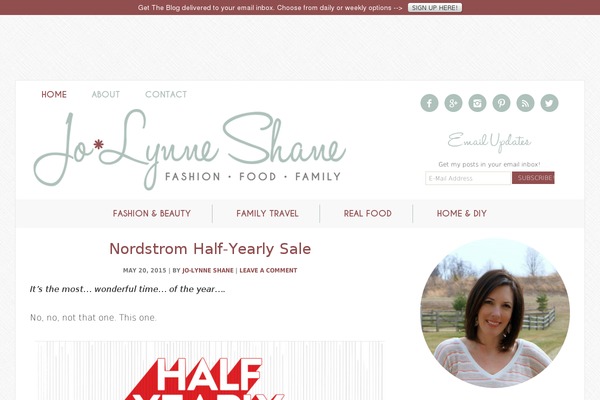Screen dimensions: 600x400
Task: Open the Google Plus social icon
Action: pos(453,103)
